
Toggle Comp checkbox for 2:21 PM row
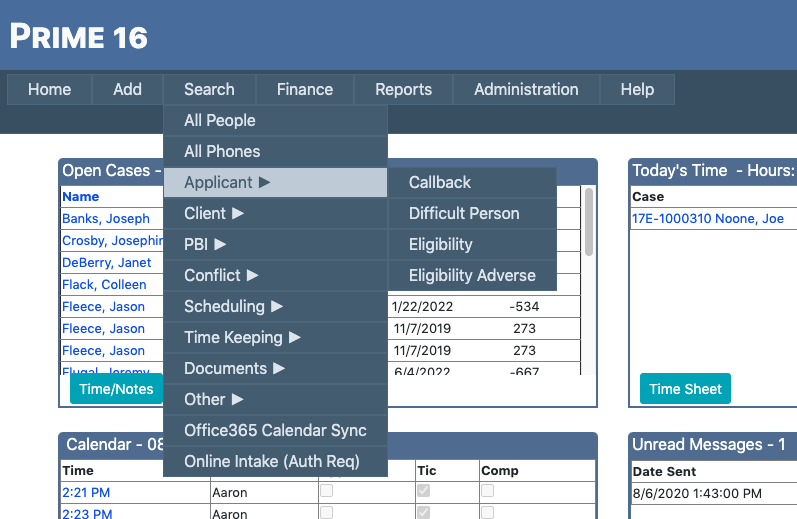[487, 491]
